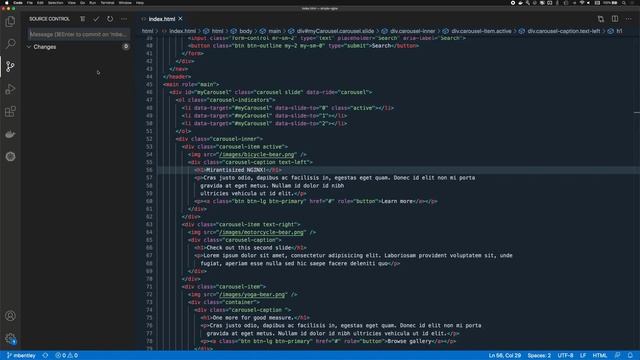
Task: Select the Source Control activity bar icon
Action: (10, 66)
